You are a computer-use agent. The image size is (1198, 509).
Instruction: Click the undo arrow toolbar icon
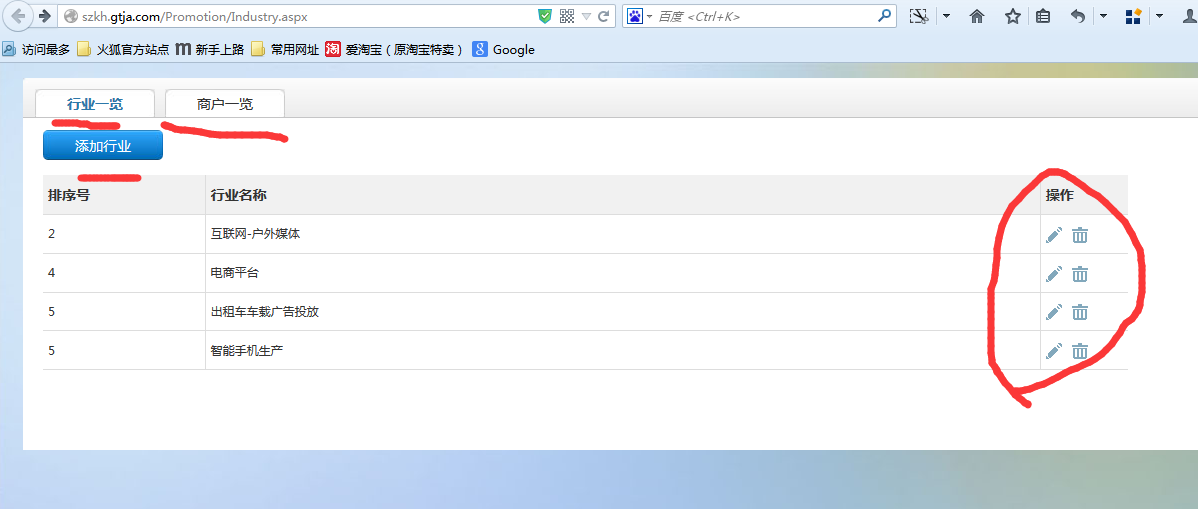[1077, 16]
